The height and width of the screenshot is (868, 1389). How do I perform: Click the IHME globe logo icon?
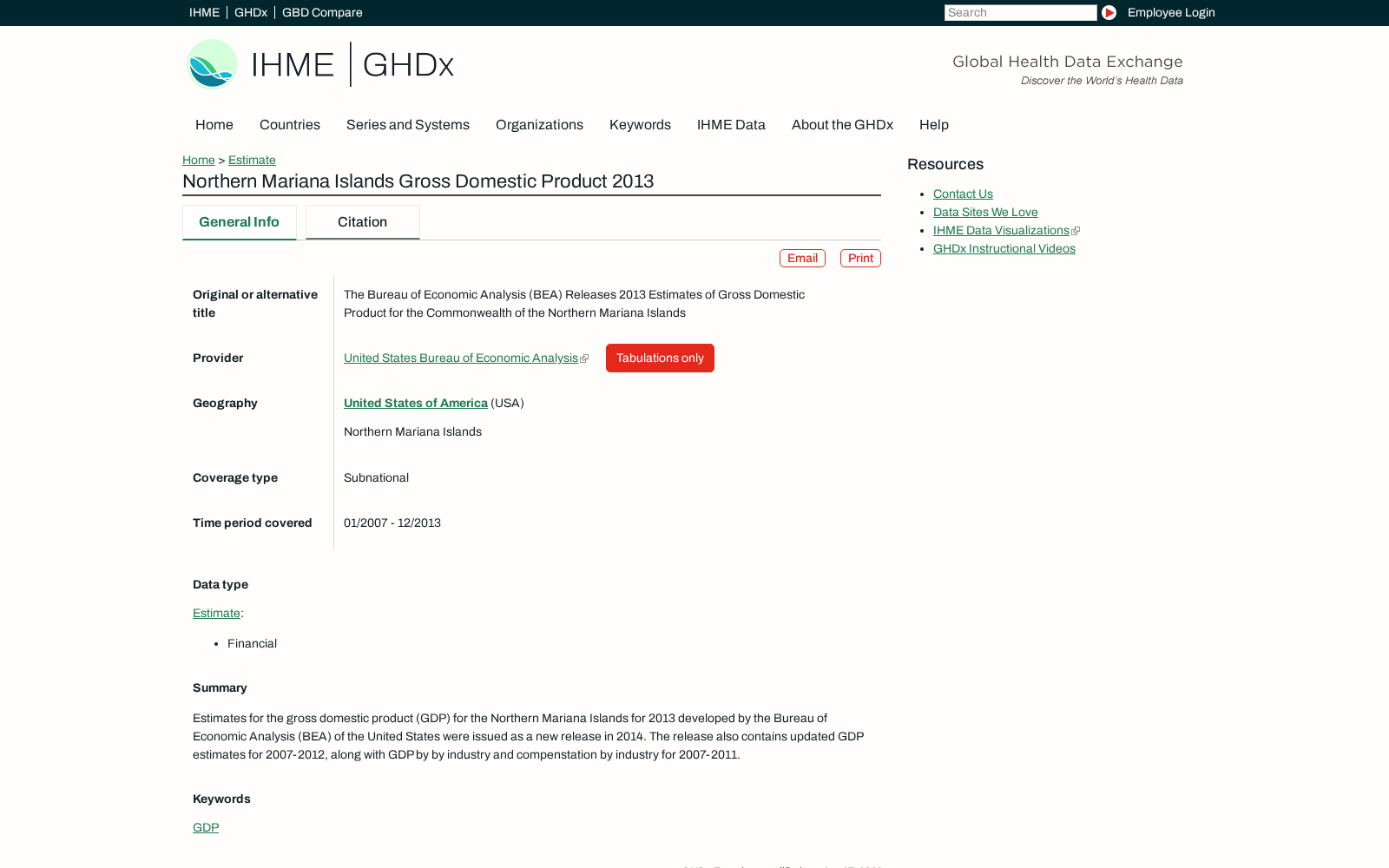[x=213, y=64]
